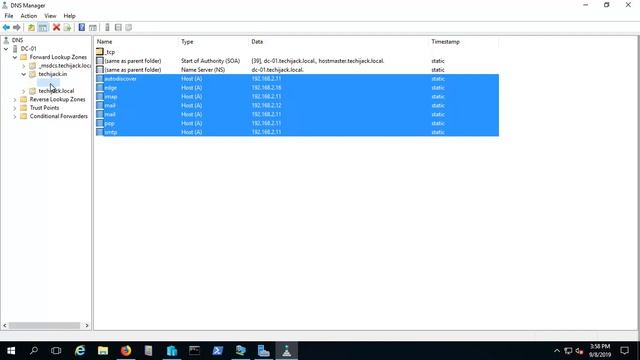Select the techijack.in zone

tap(53, 74)
